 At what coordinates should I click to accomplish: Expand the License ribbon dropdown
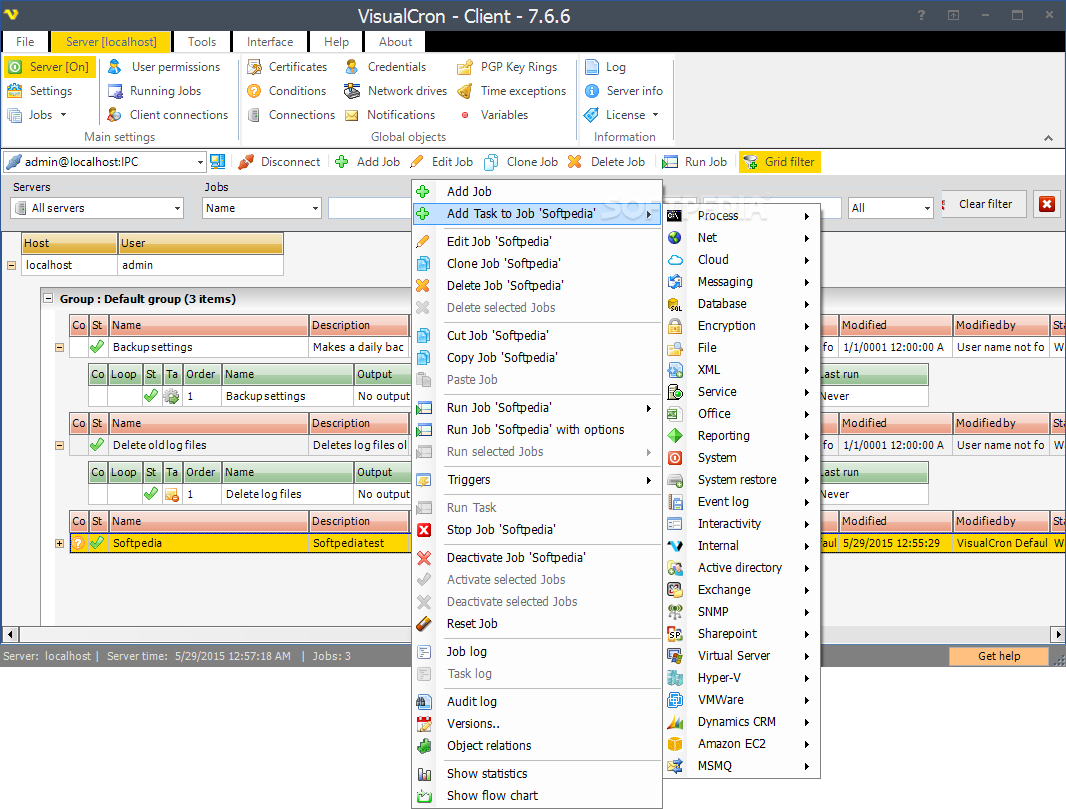(655, 115)
